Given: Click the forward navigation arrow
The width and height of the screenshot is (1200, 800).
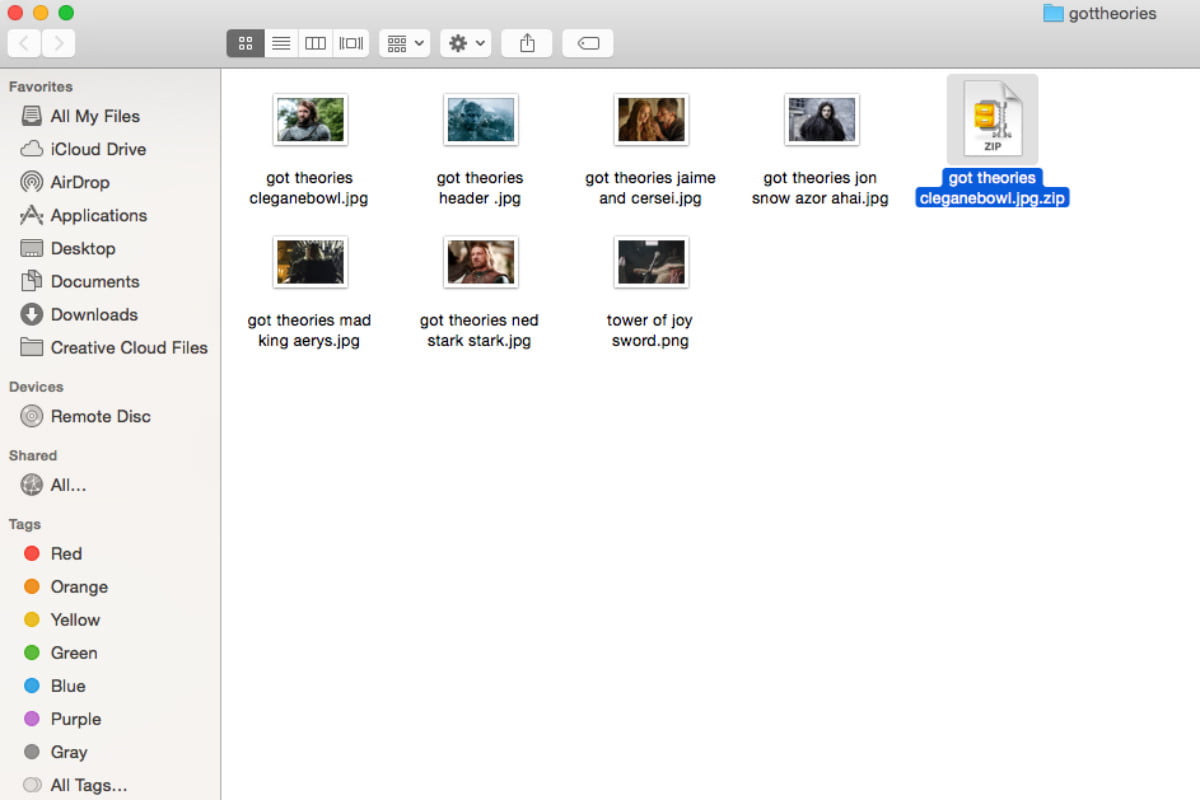Looking at the screenshot, I should pos(59,43).
